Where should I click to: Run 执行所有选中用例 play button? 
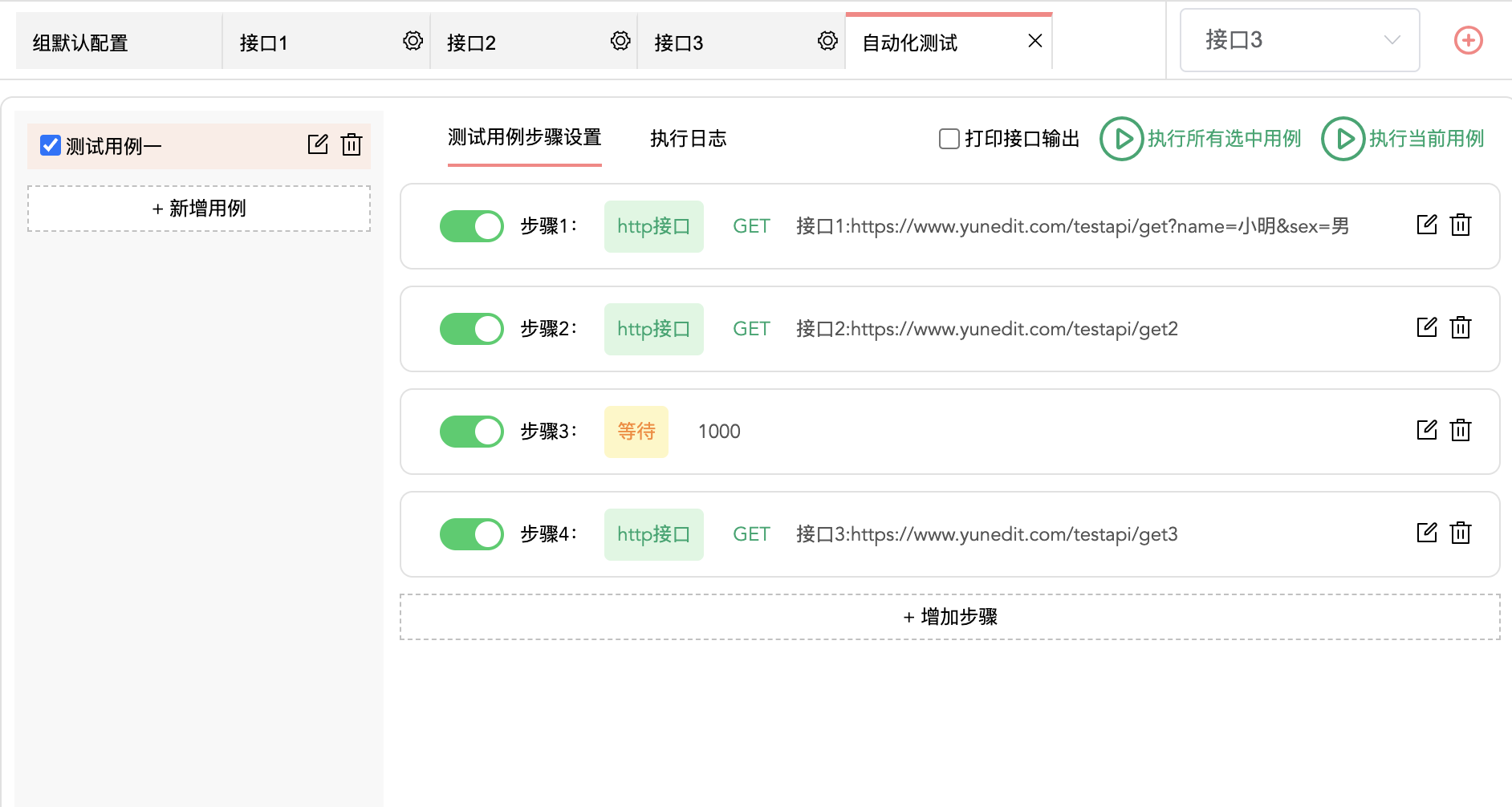coord(1121,139)
